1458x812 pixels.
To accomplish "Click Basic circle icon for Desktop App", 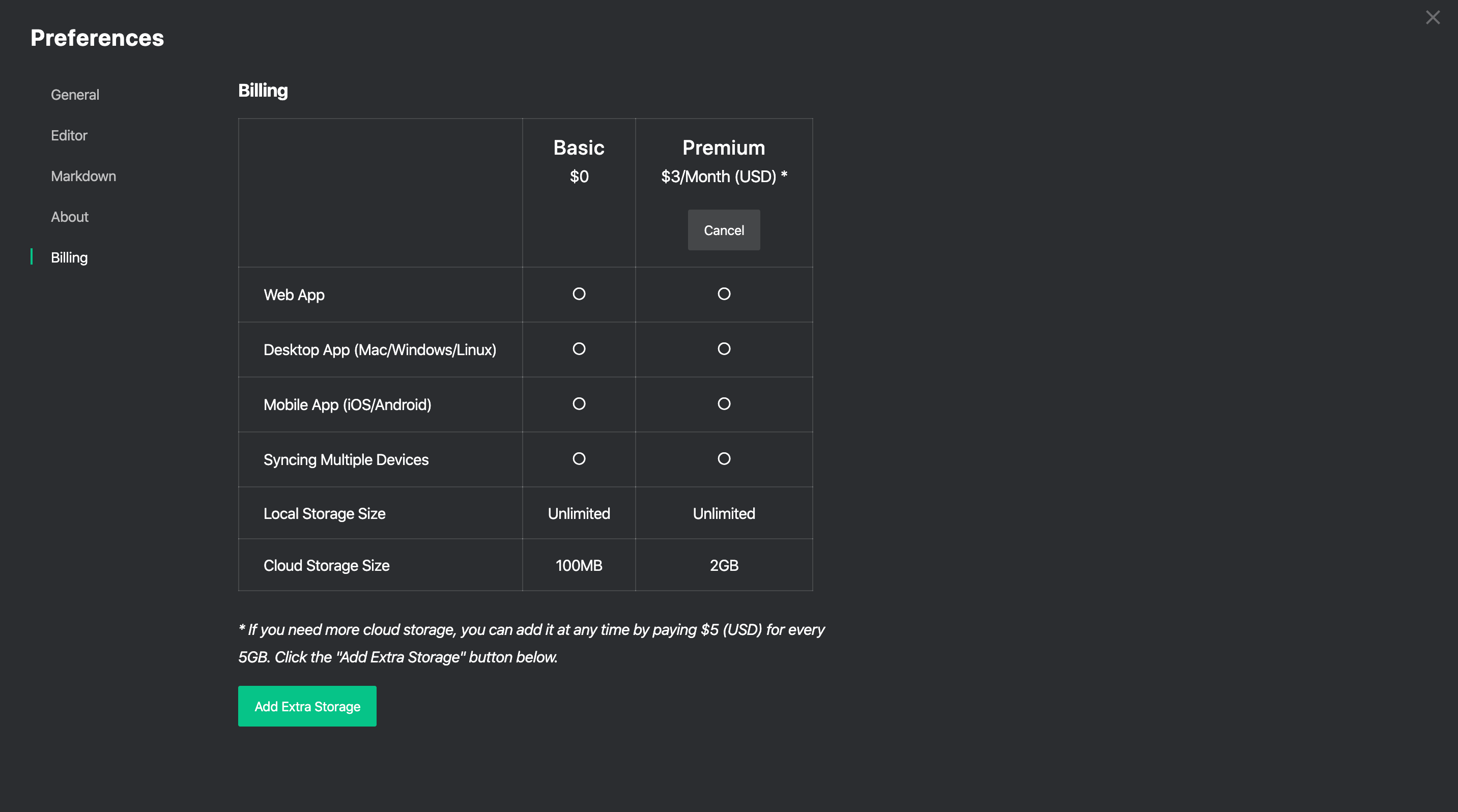I will click(x=579, y=349).
